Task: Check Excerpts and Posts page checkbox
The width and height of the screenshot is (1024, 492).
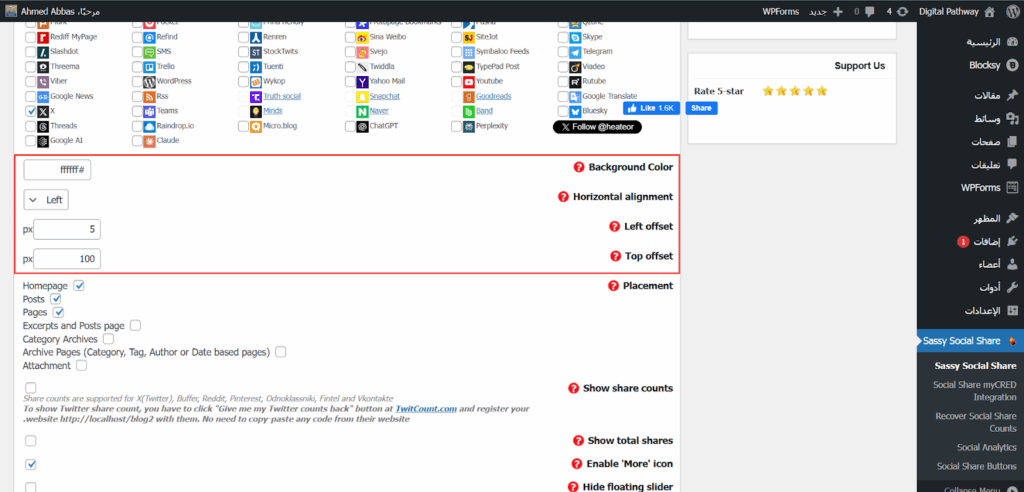Action: (x=135, y=325)
